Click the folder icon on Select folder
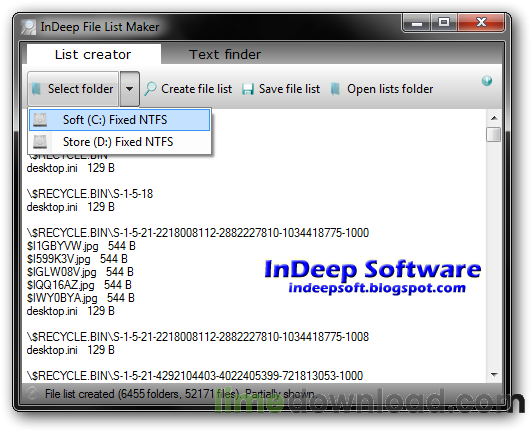The height and width of the screenshot is (432, 532). click(x=36, y=89)
